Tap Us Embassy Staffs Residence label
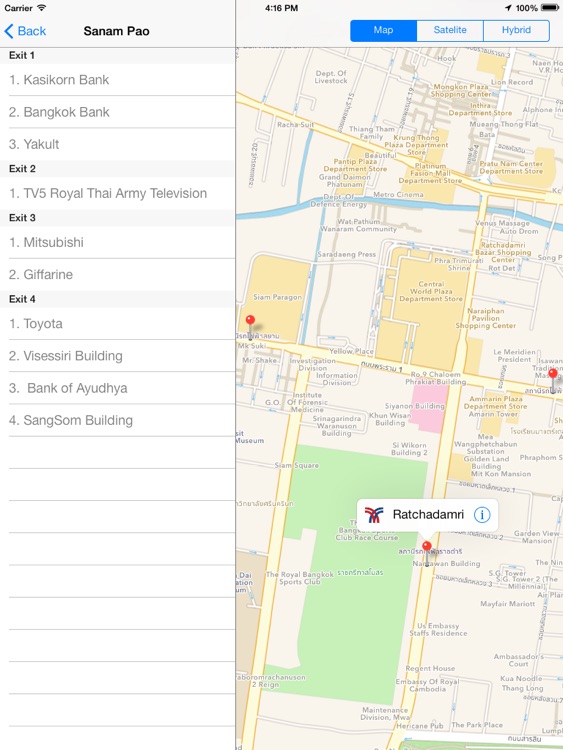Screen dimensions: 563x750 [x=438, y=629]
